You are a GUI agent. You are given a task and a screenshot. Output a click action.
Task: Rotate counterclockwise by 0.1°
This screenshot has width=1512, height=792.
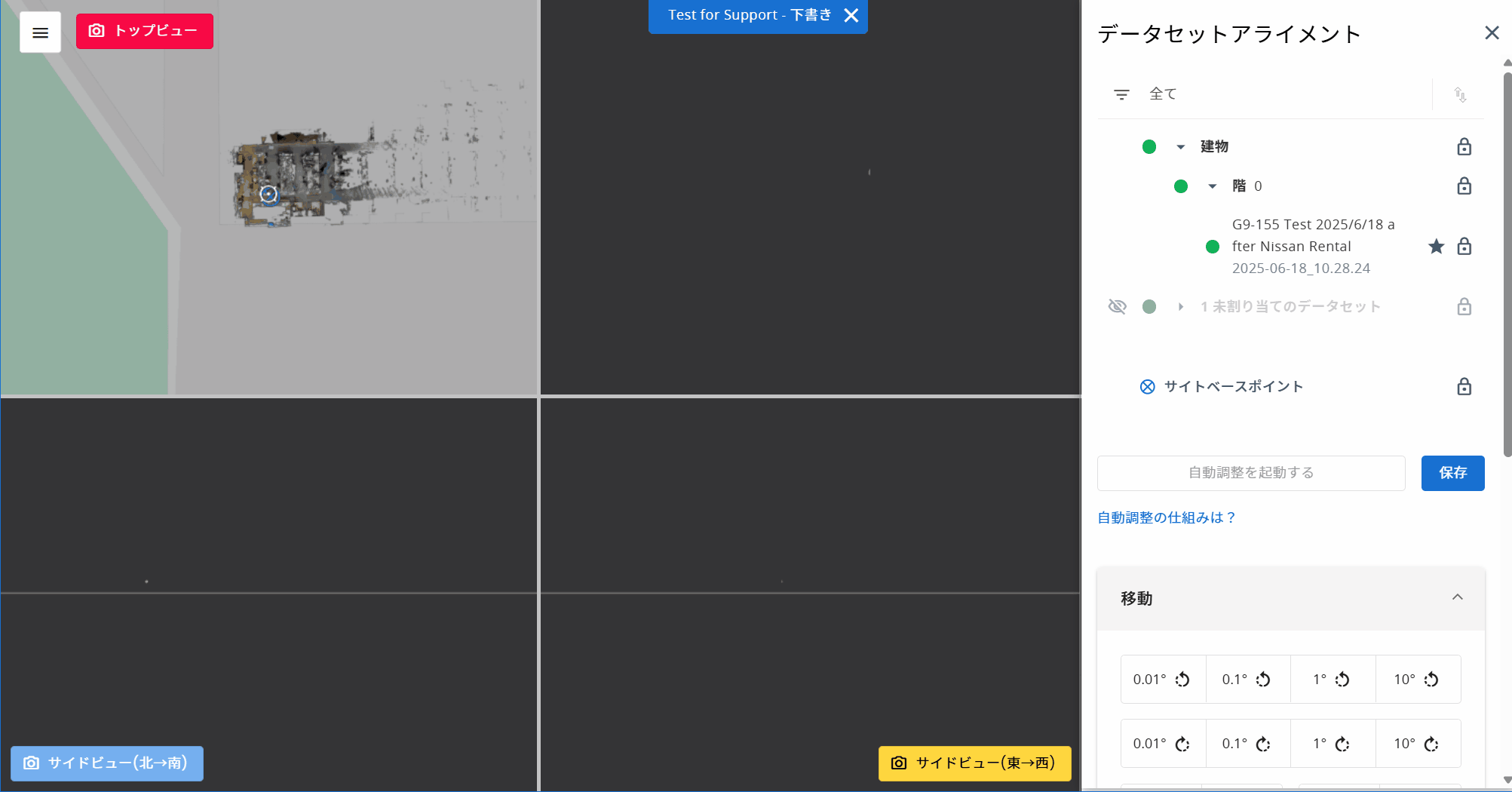tap(1248, 680)
